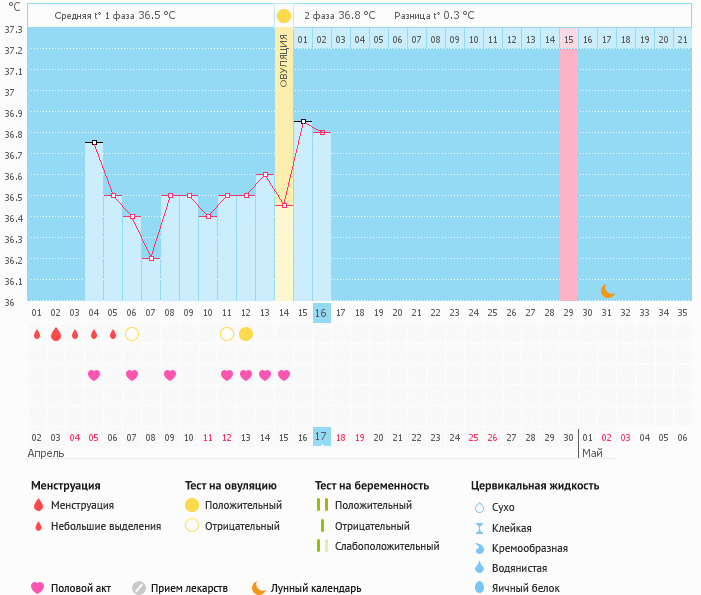
Task: Select highlighted date 17 in the bottom row
Action: tap(321, 437)
